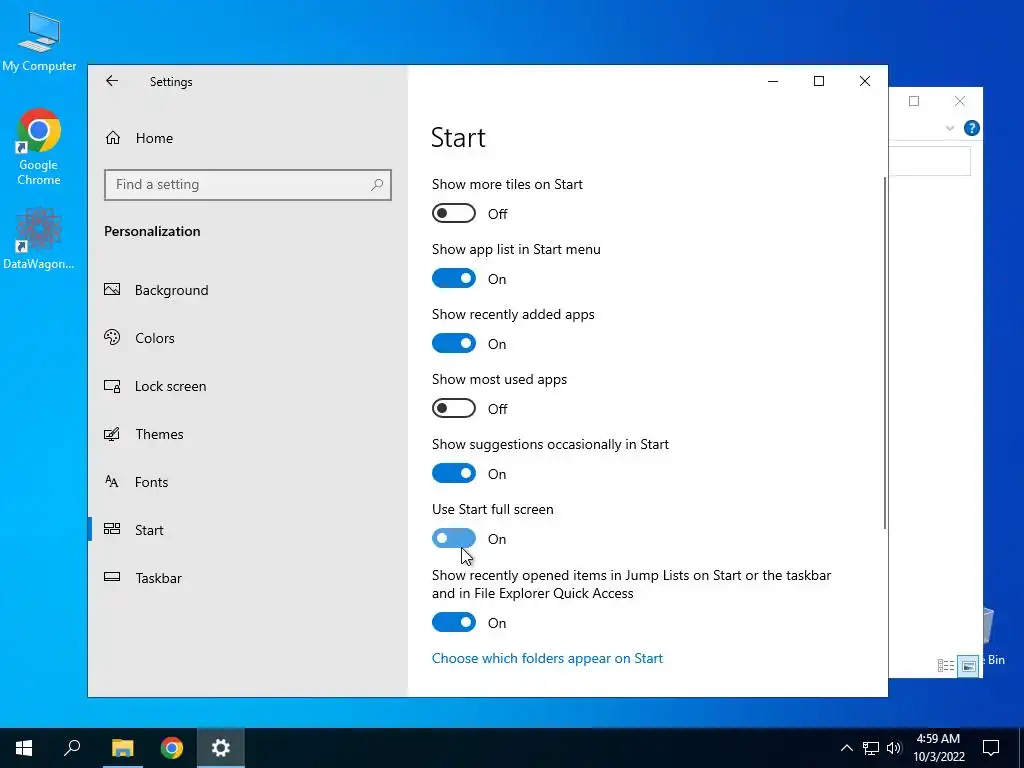Open volume speaker icon in tray
Image resolution: width=1024 pixels, height=768 pixels.
[x=894, y=748]
